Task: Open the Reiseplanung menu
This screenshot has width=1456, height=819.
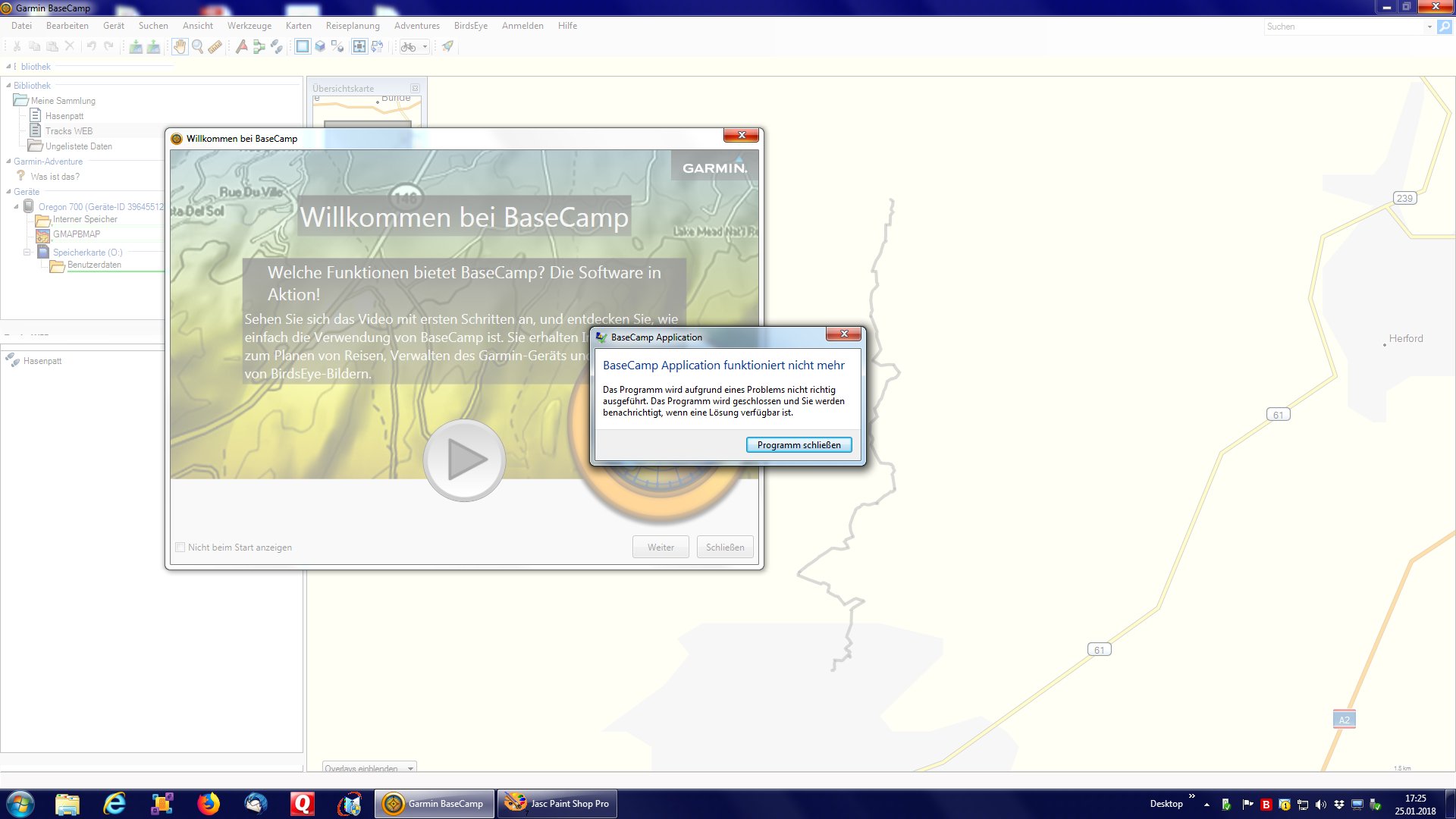Action: [x=353, y=26]
